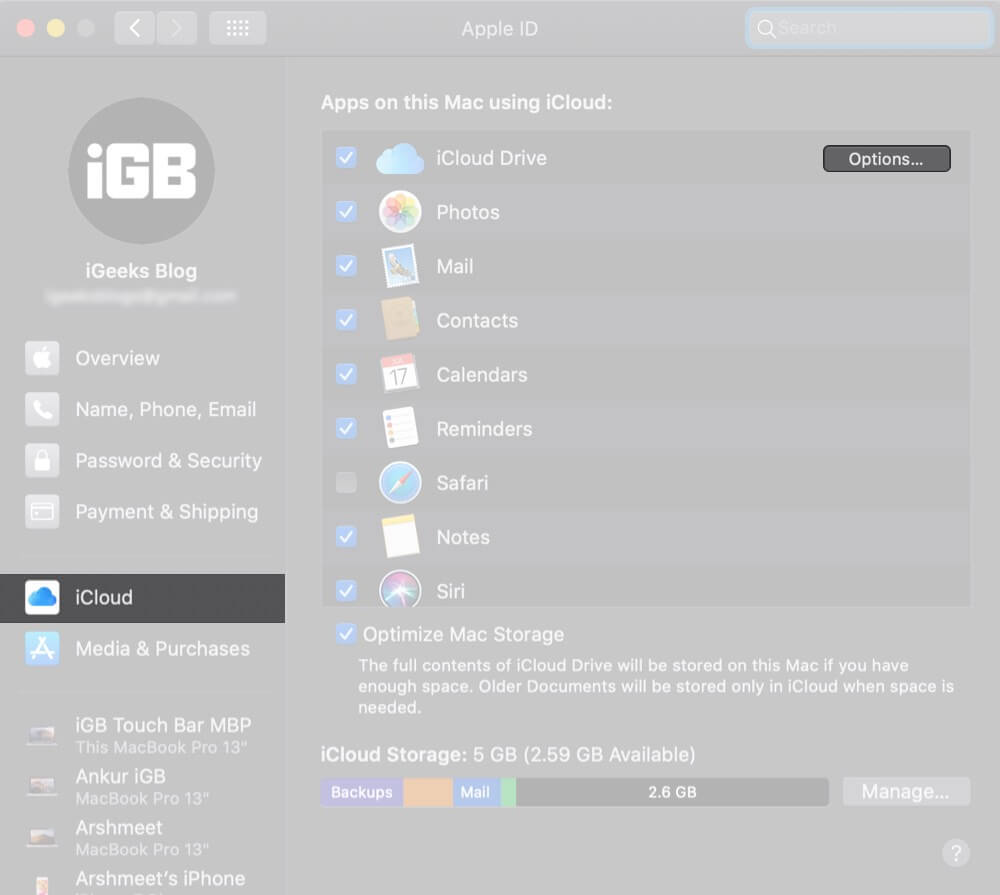Enable the Safari checkbox

346,483
